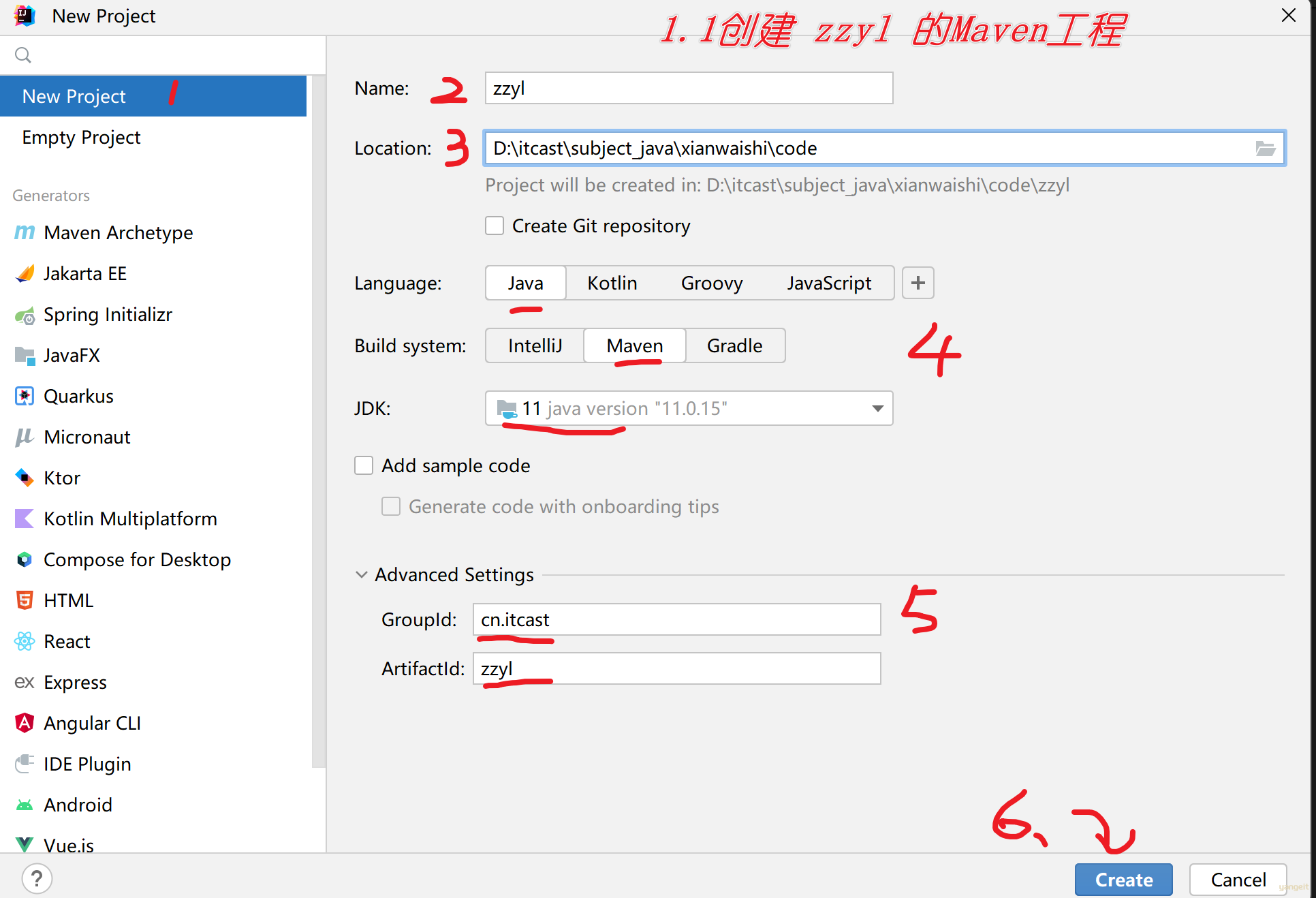Click the Maven Archetype generator icon
The image size is (1316, 898).
click(x=25, y=232)
